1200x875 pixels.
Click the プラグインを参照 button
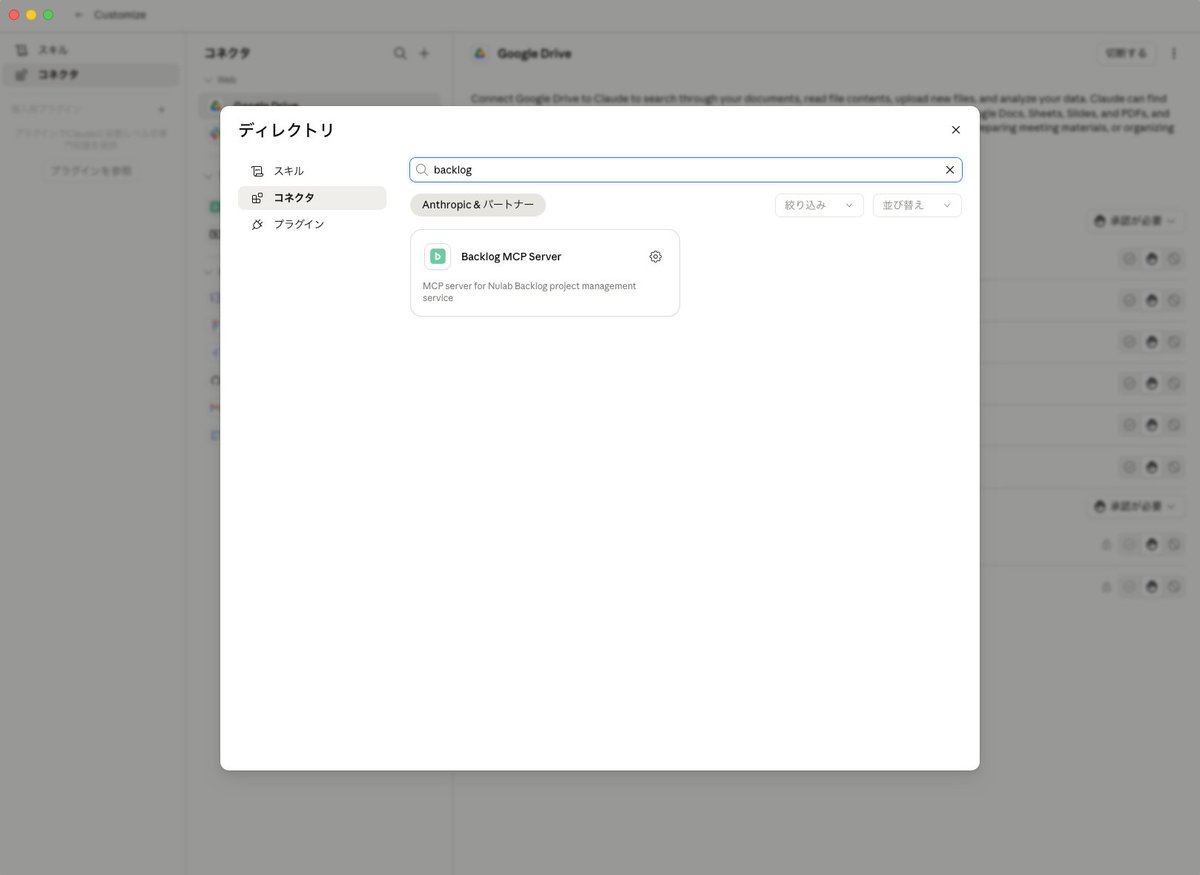coord(91,171)
